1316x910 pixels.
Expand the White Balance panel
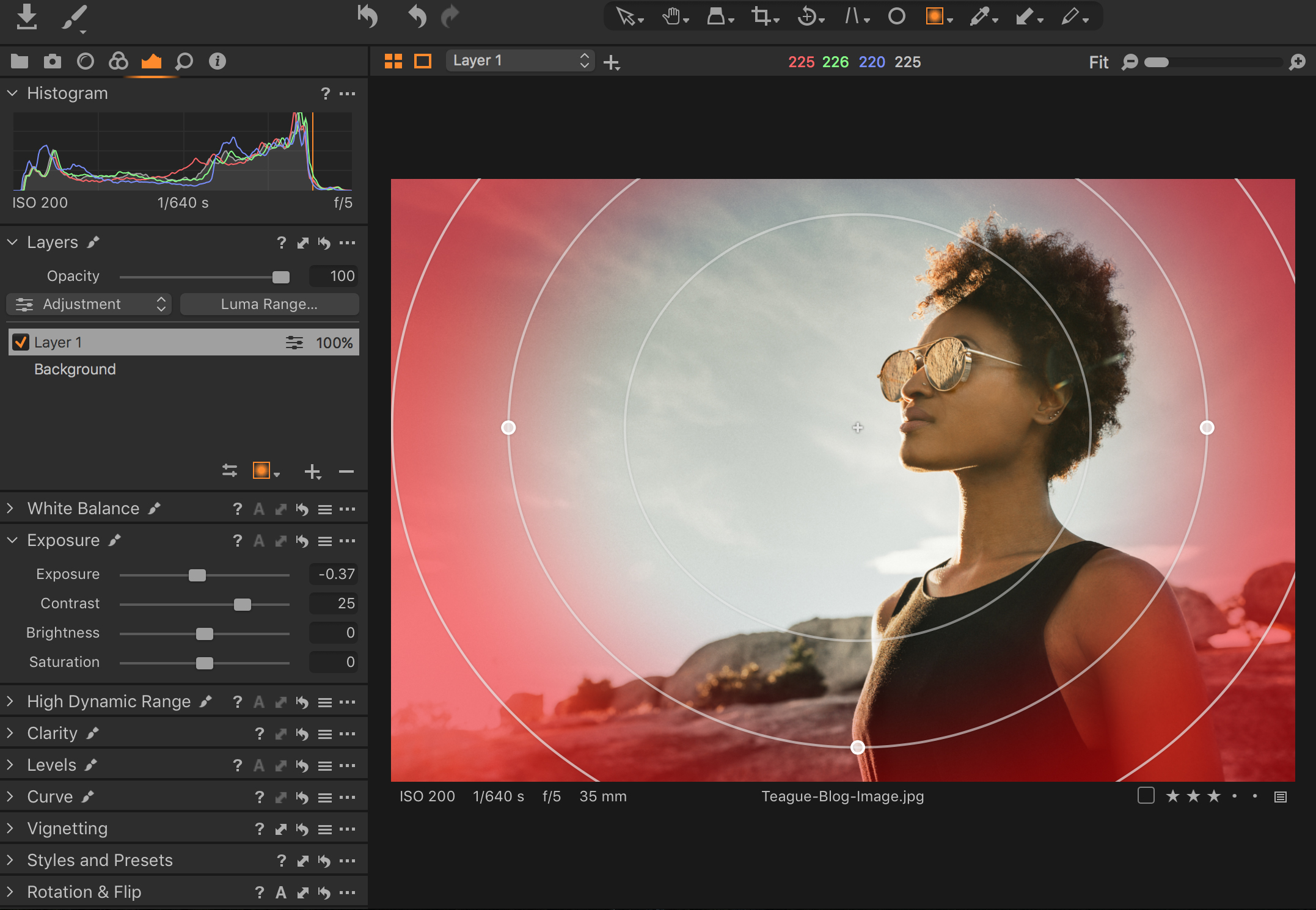coord(10,508)
